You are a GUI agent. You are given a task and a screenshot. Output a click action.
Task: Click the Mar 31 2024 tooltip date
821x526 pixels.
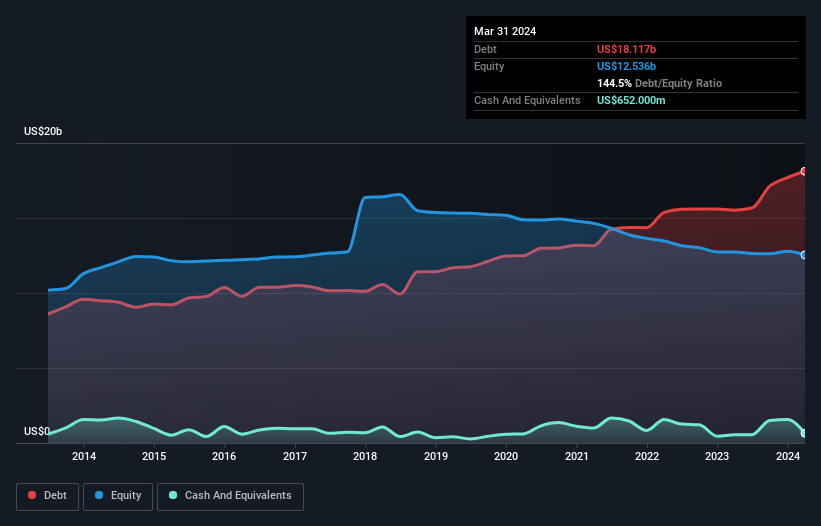[x=505, y=31]
